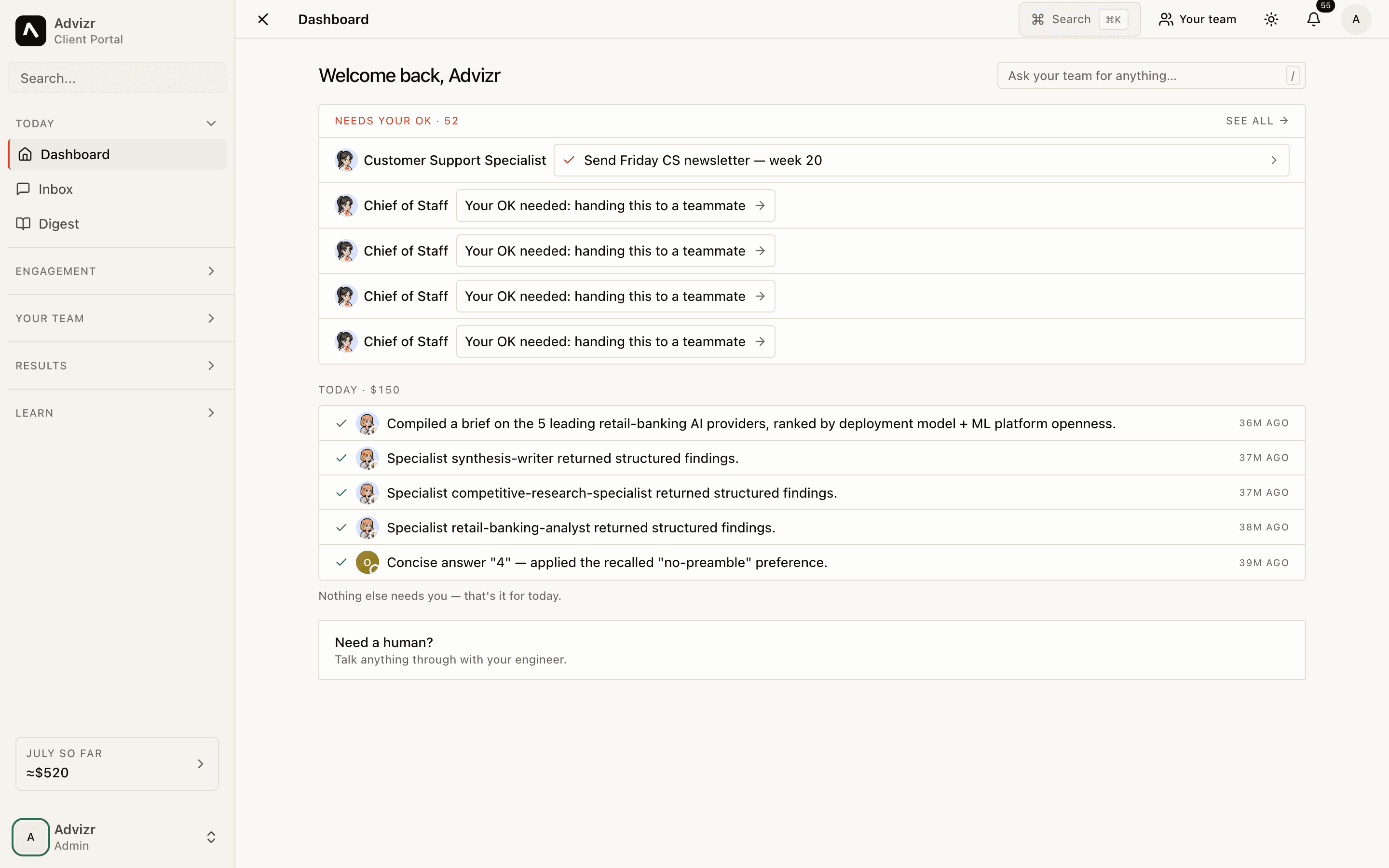Open Send Friday CS newsletter — week 20

[x=921, y=160]
